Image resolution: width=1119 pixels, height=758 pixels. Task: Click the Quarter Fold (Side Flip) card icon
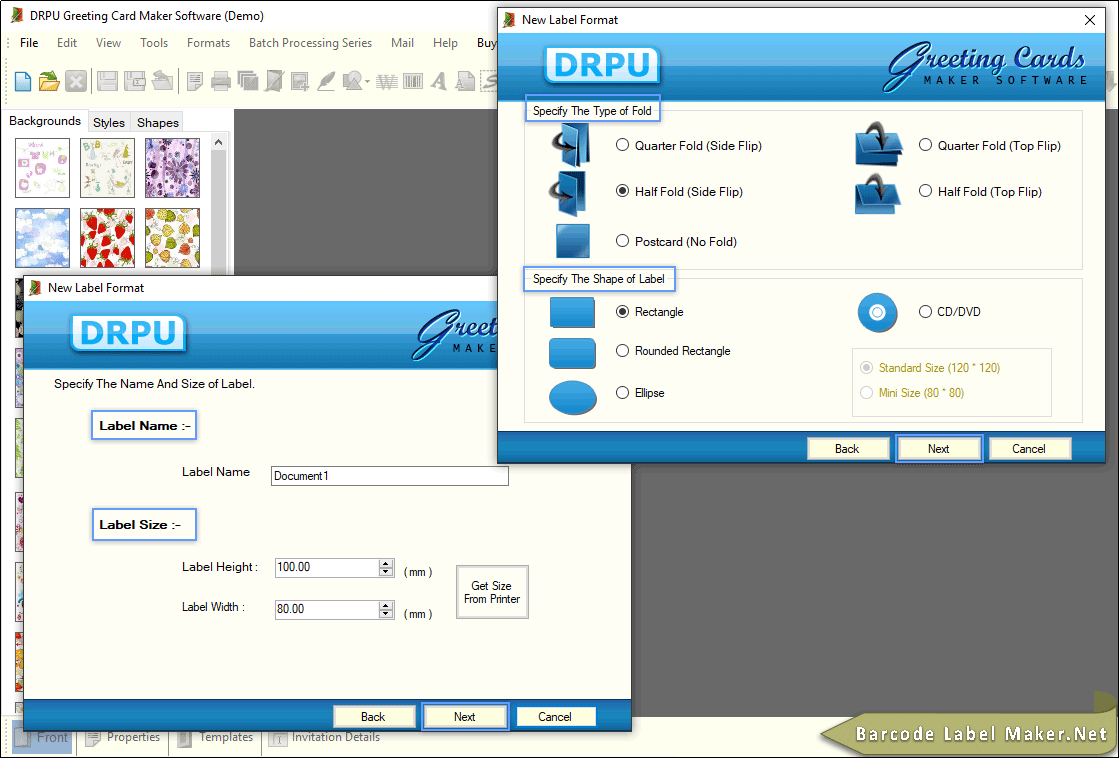pos(571,145)
